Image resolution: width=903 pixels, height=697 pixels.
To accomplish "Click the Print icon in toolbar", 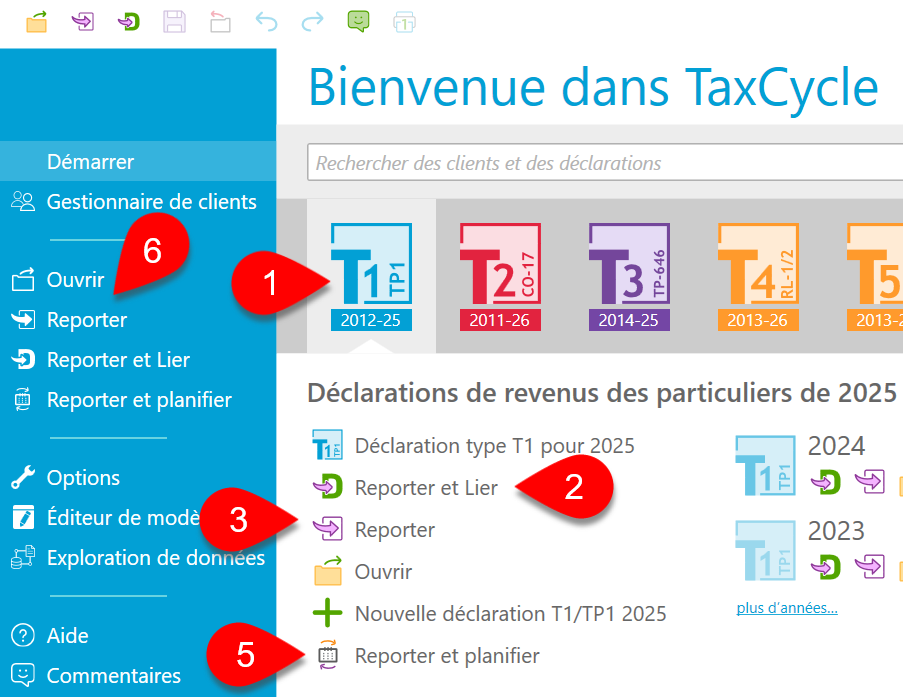I will 404,22.
